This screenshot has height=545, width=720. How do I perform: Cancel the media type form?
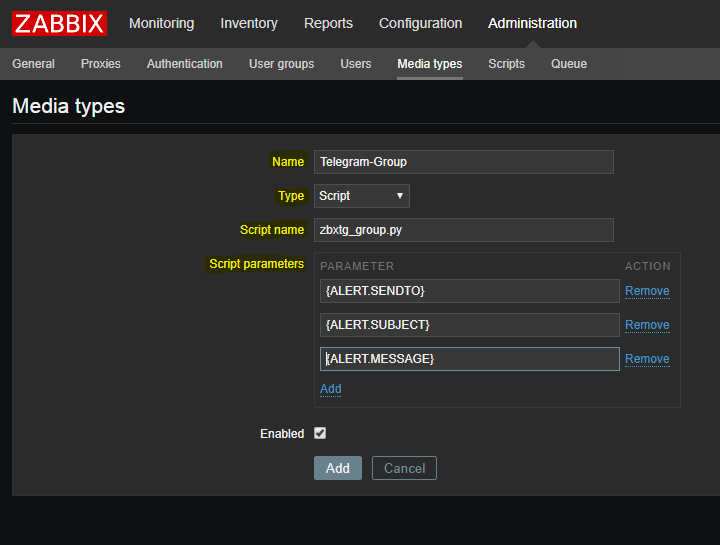click(x=404, y=468)
